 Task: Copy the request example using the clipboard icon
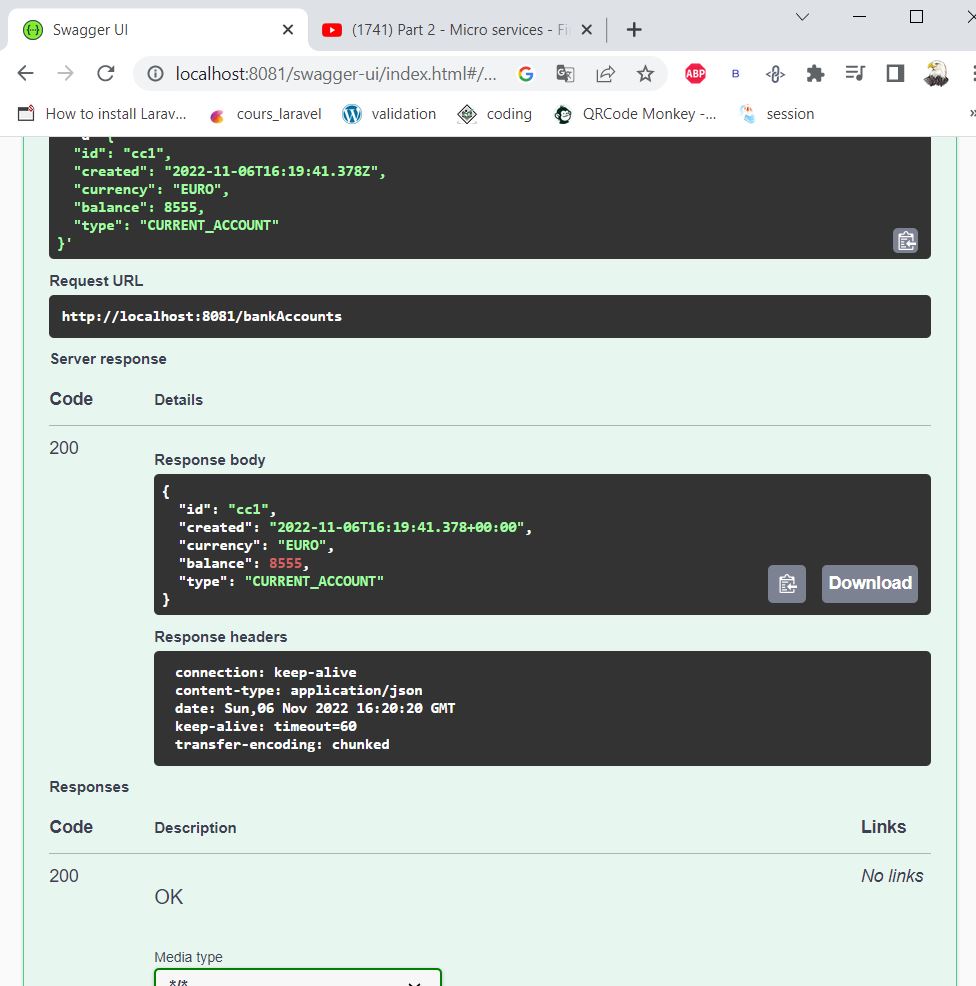905,240
